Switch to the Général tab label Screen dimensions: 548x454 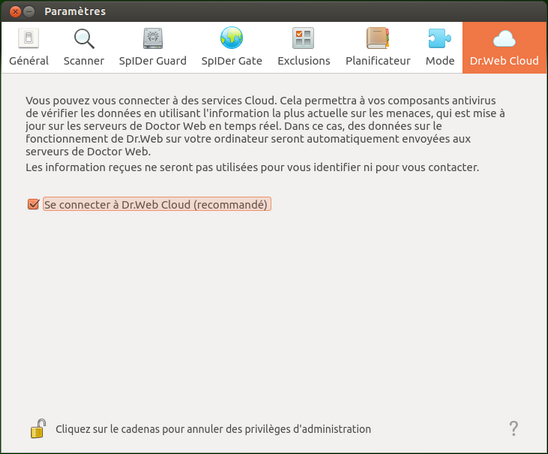(x=29, y=61)
